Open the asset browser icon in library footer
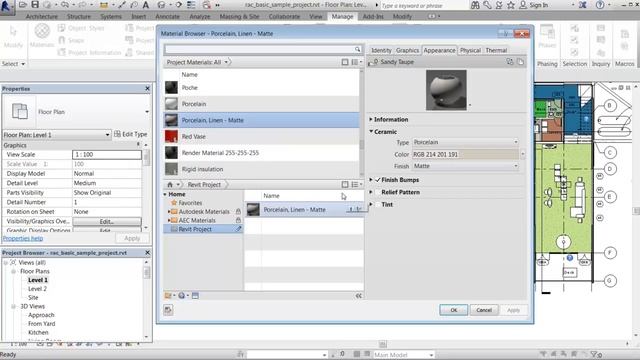 tap(195, 296)
